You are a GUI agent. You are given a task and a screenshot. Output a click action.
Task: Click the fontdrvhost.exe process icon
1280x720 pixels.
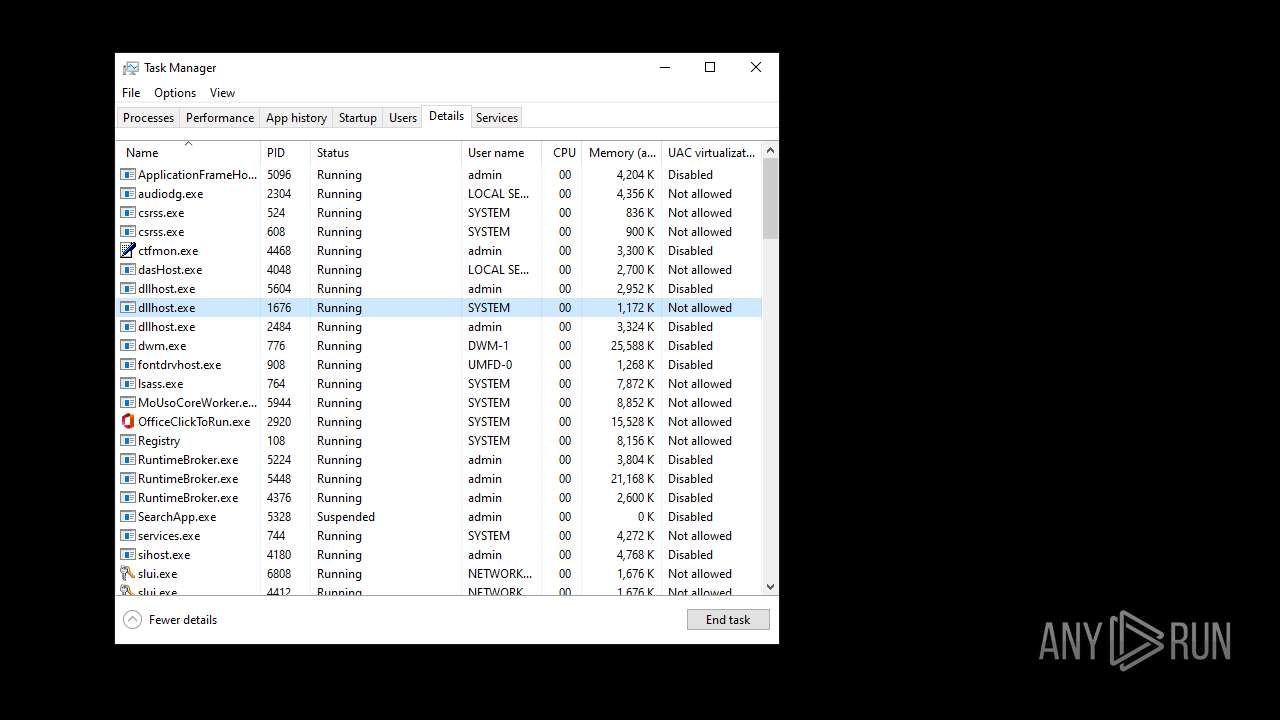(x=128, y=365)
